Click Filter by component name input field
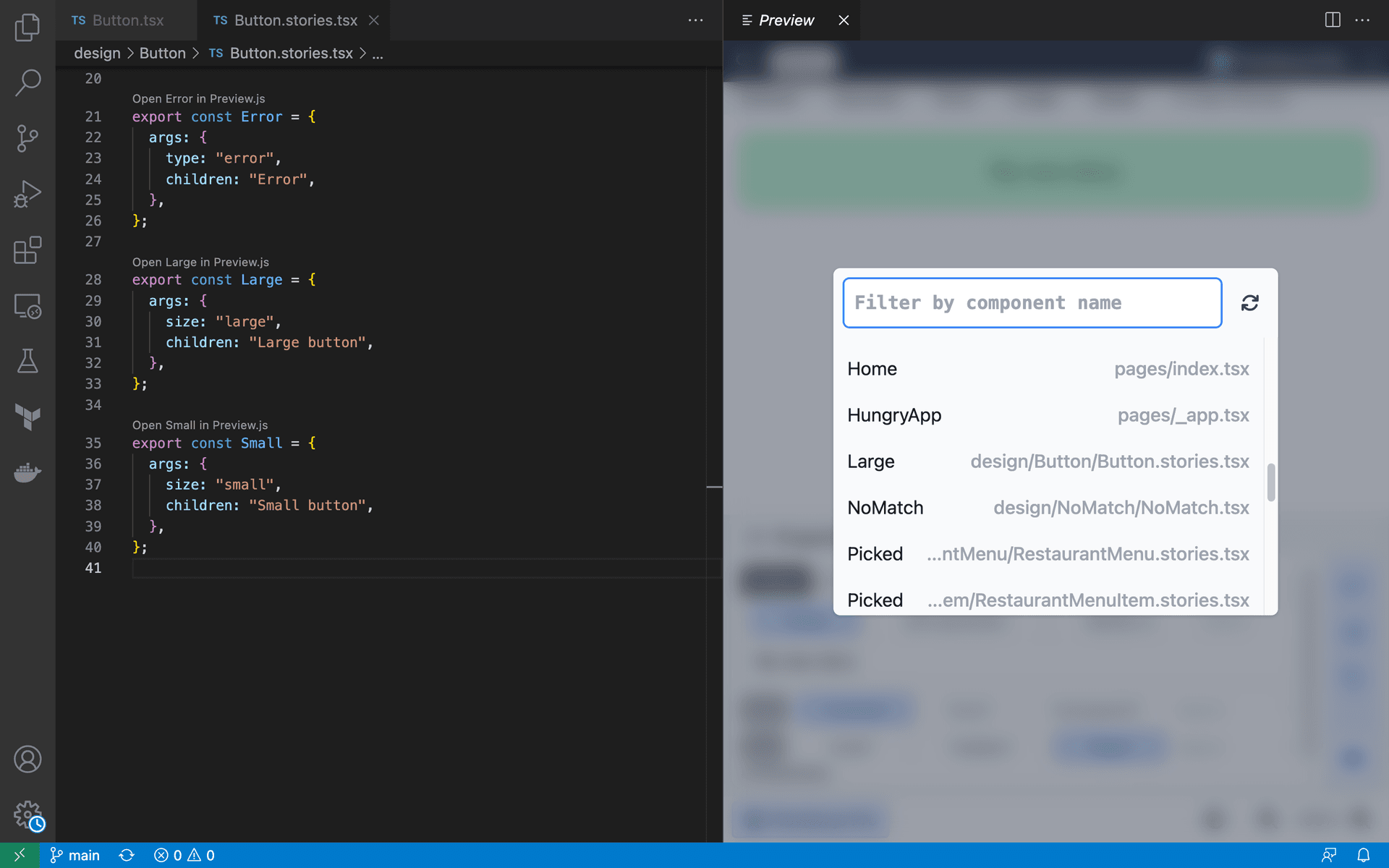This screenshot has width=1389, height=868. 1032,302
